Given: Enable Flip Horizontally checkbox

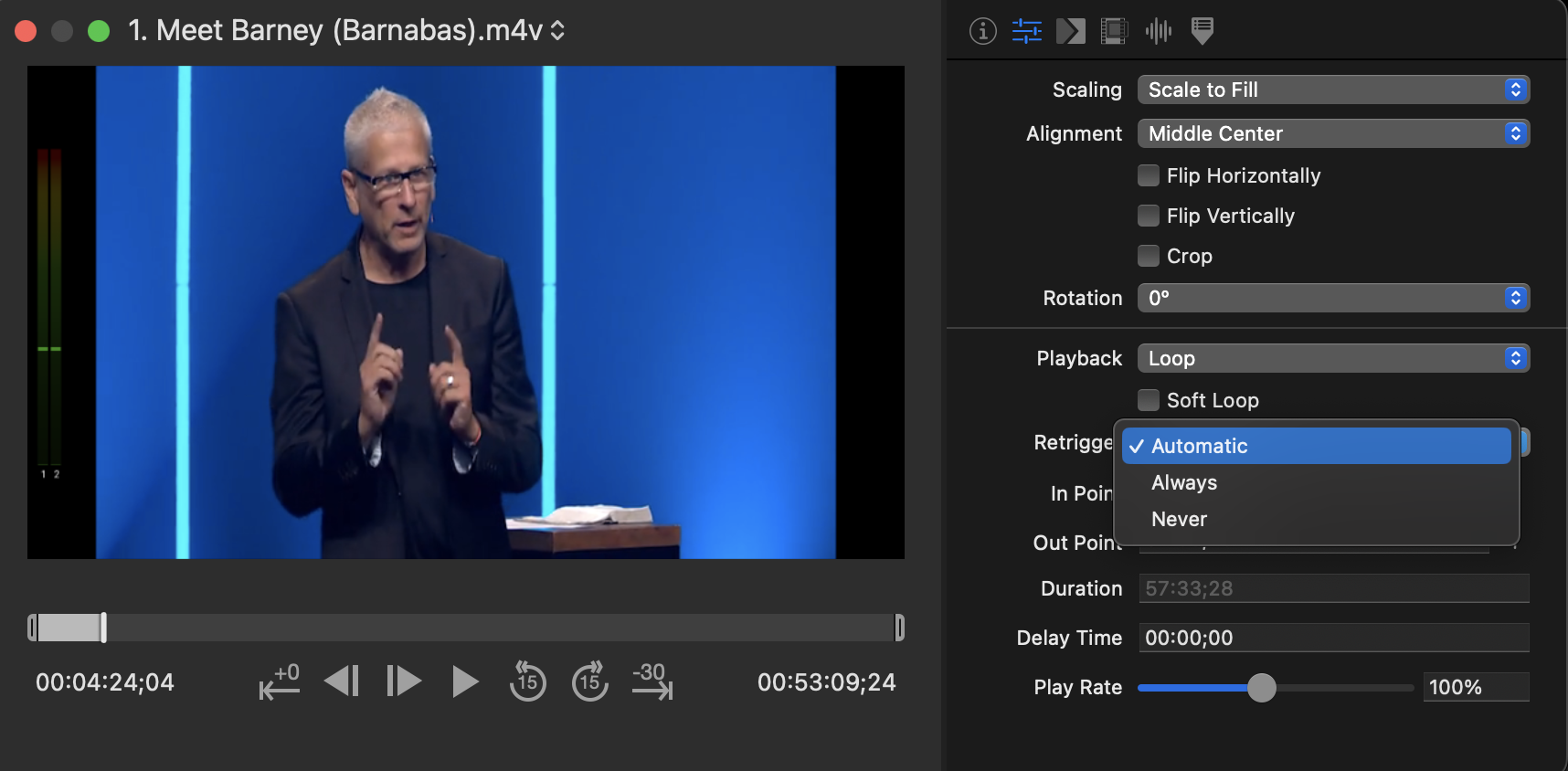Looking at the screenshot, I should click(x=1149, y=175).
